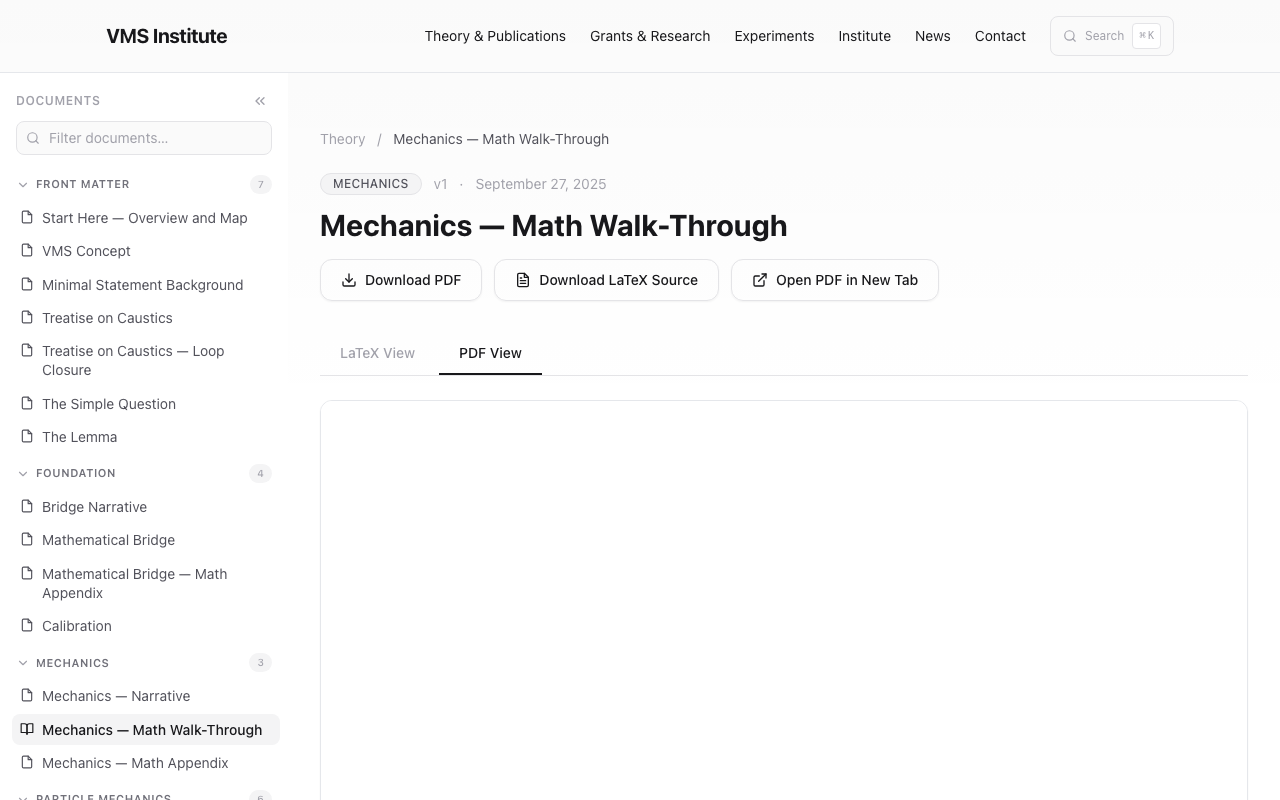The image size is (1280, 800).
Task: Open the VMS Concept document
Action: point(146,251)
